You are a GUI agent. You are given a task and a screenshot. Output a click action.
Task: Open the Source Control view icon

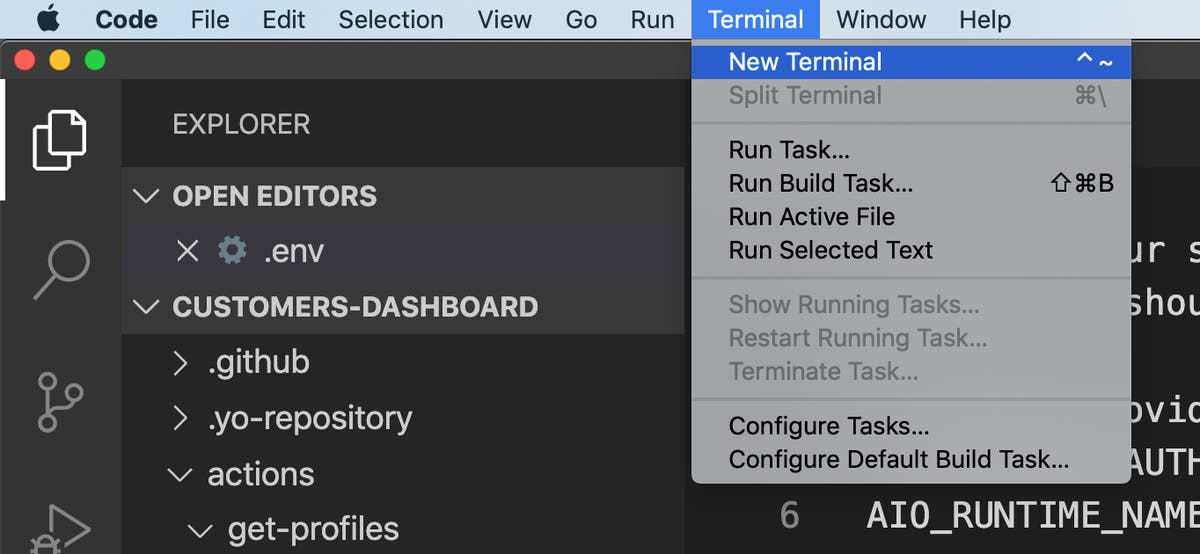60,400
